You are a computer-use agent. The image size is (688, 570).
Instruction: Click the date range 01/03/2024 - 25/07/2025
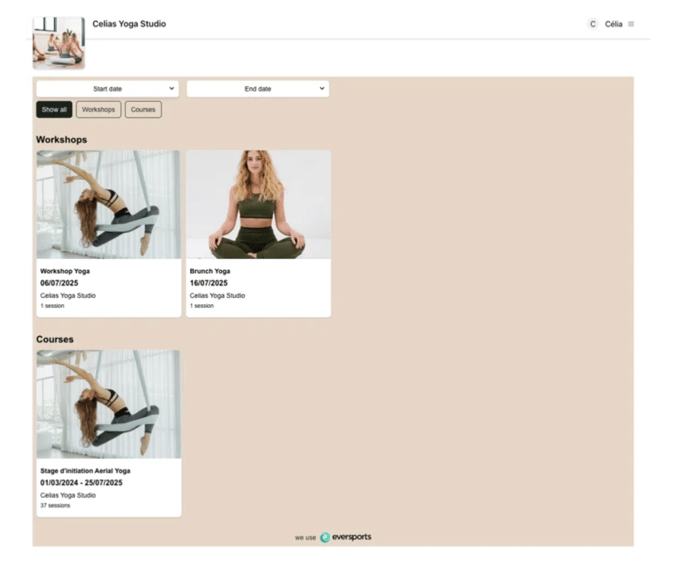(81, 483)
